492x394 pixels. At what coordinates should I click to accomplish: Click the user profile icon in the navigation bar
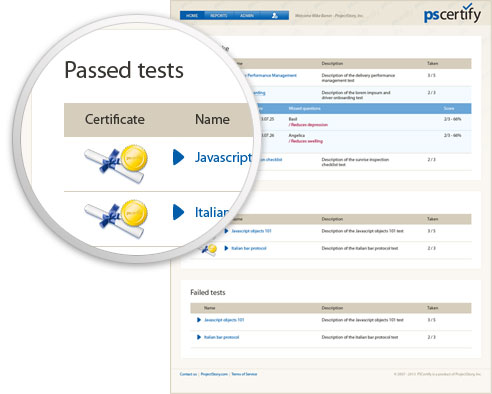coord(275,15)
